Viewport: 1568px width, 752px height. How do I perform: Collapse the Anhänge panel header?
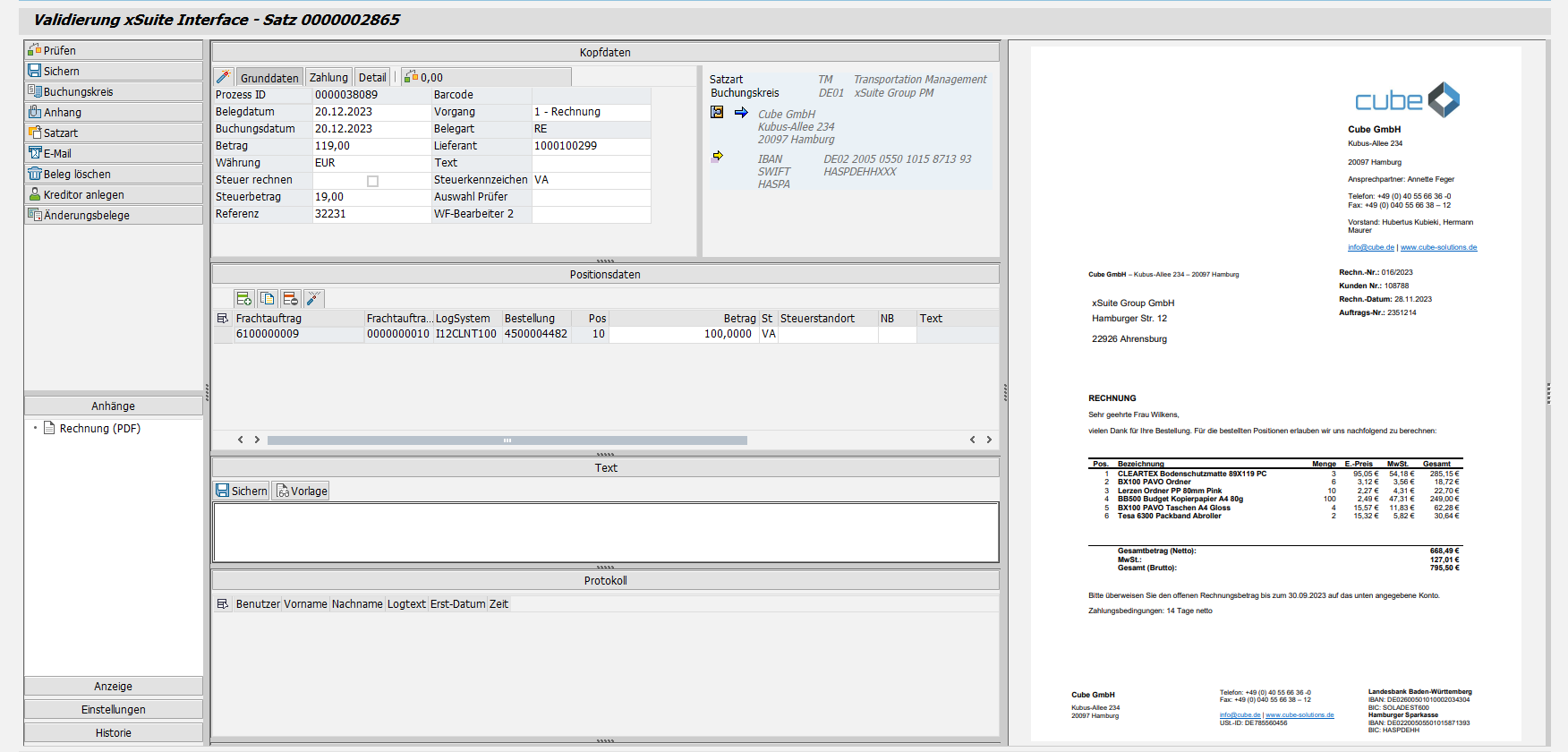click(114, 406)
